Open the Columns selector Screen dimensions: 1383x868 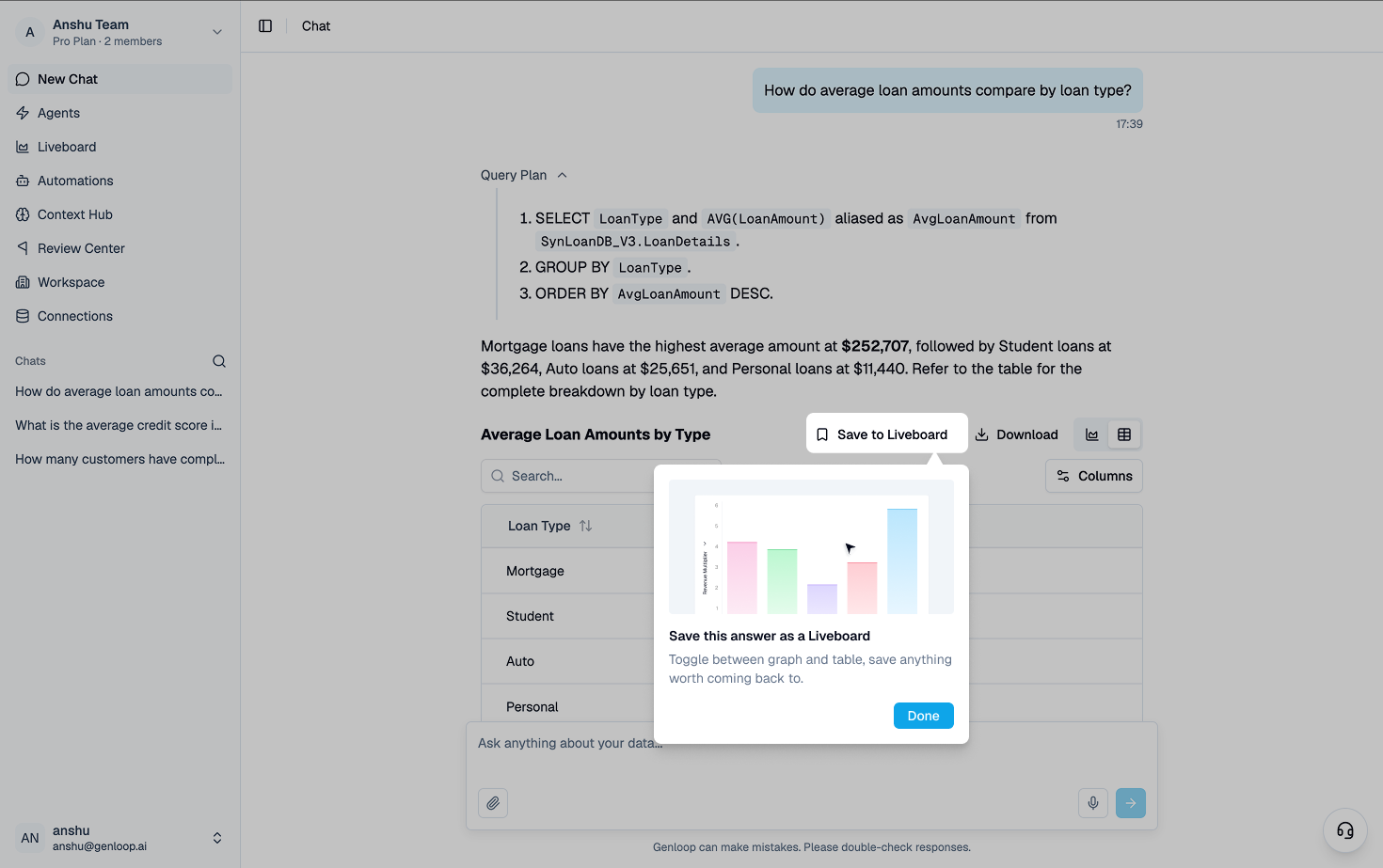tap(1094, 476)
